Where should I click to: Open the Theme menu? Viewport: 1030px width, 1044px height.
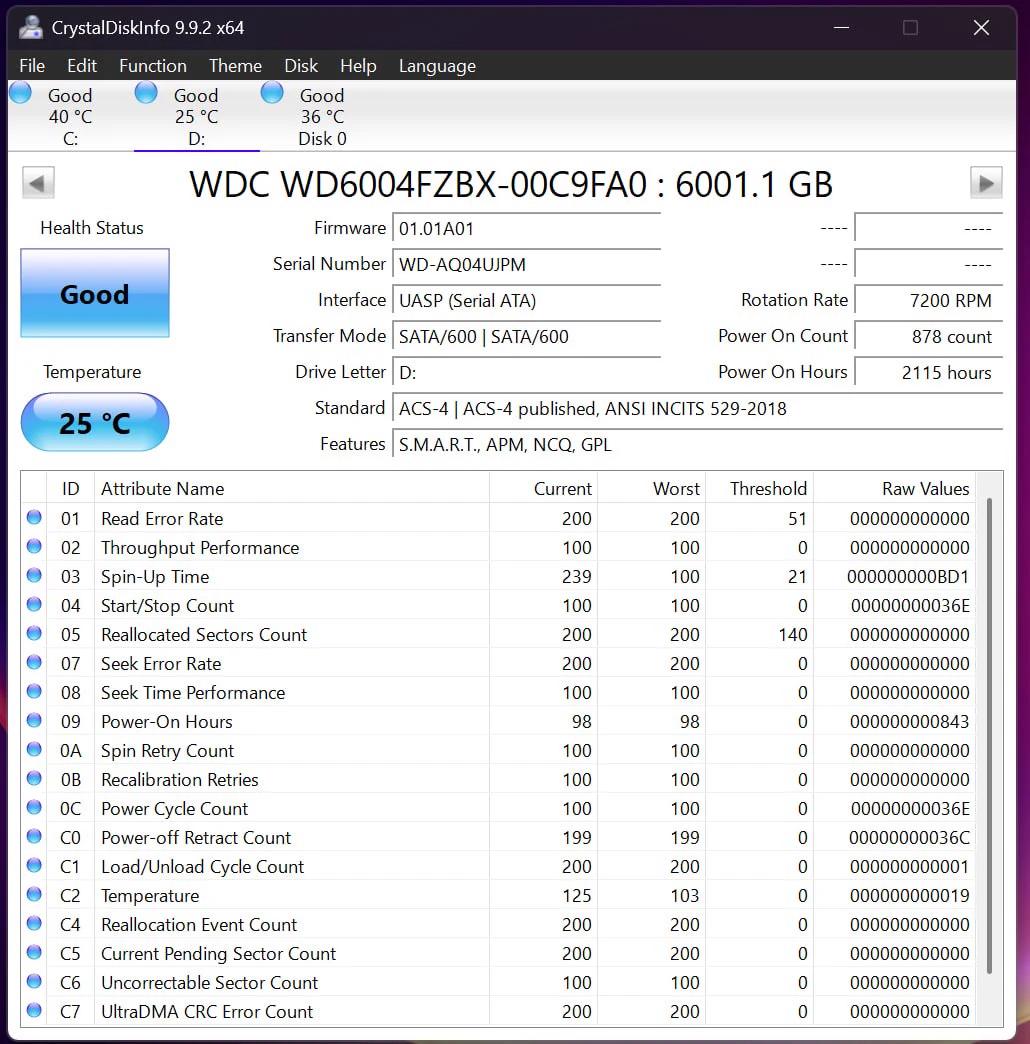click(235, 66)
